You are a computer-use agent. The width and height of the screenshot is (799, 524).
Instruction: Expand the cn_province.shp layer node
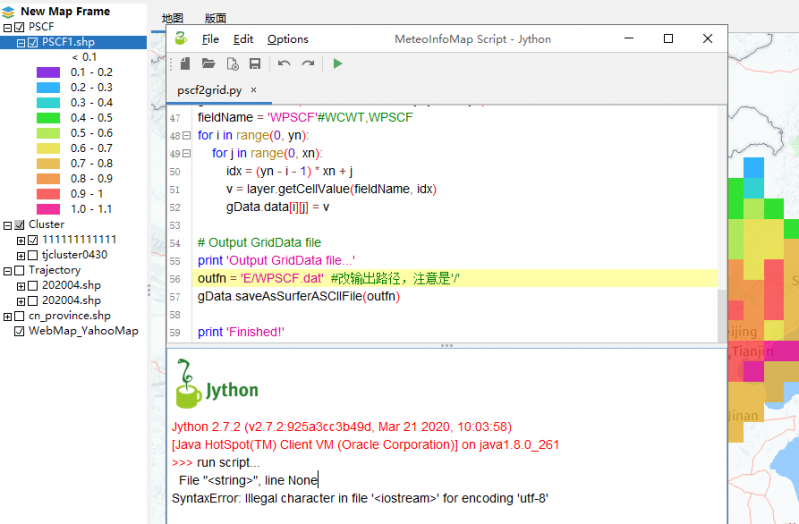click(x=8, y=316)
